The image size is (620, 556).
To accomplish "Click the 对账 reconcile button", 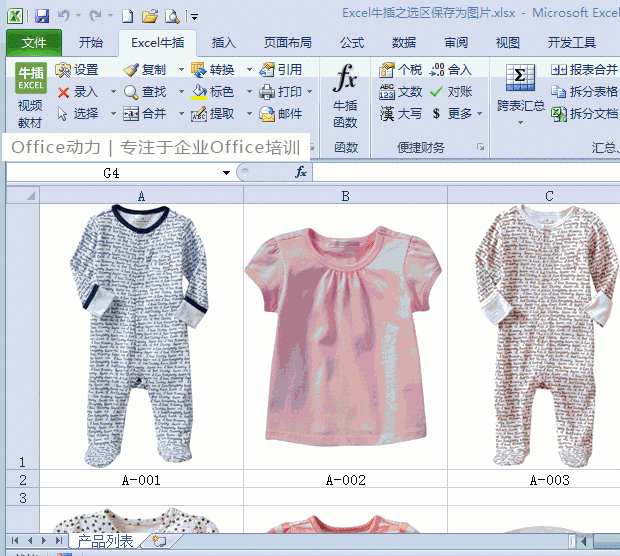I will [452, 92].
